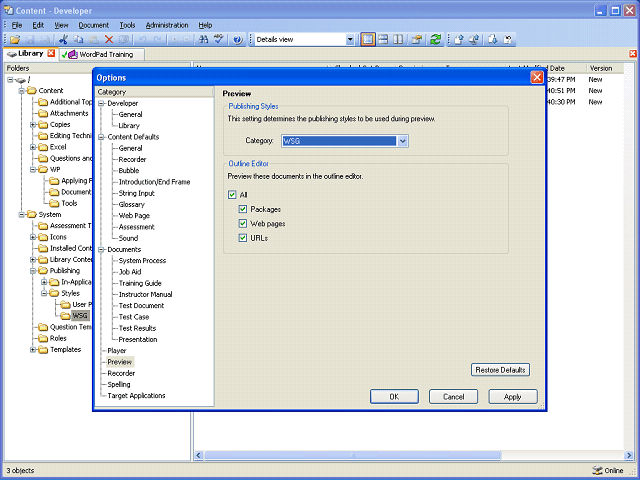640x480 pixels.
Task: Click the OK button
Action: (394, 396)
